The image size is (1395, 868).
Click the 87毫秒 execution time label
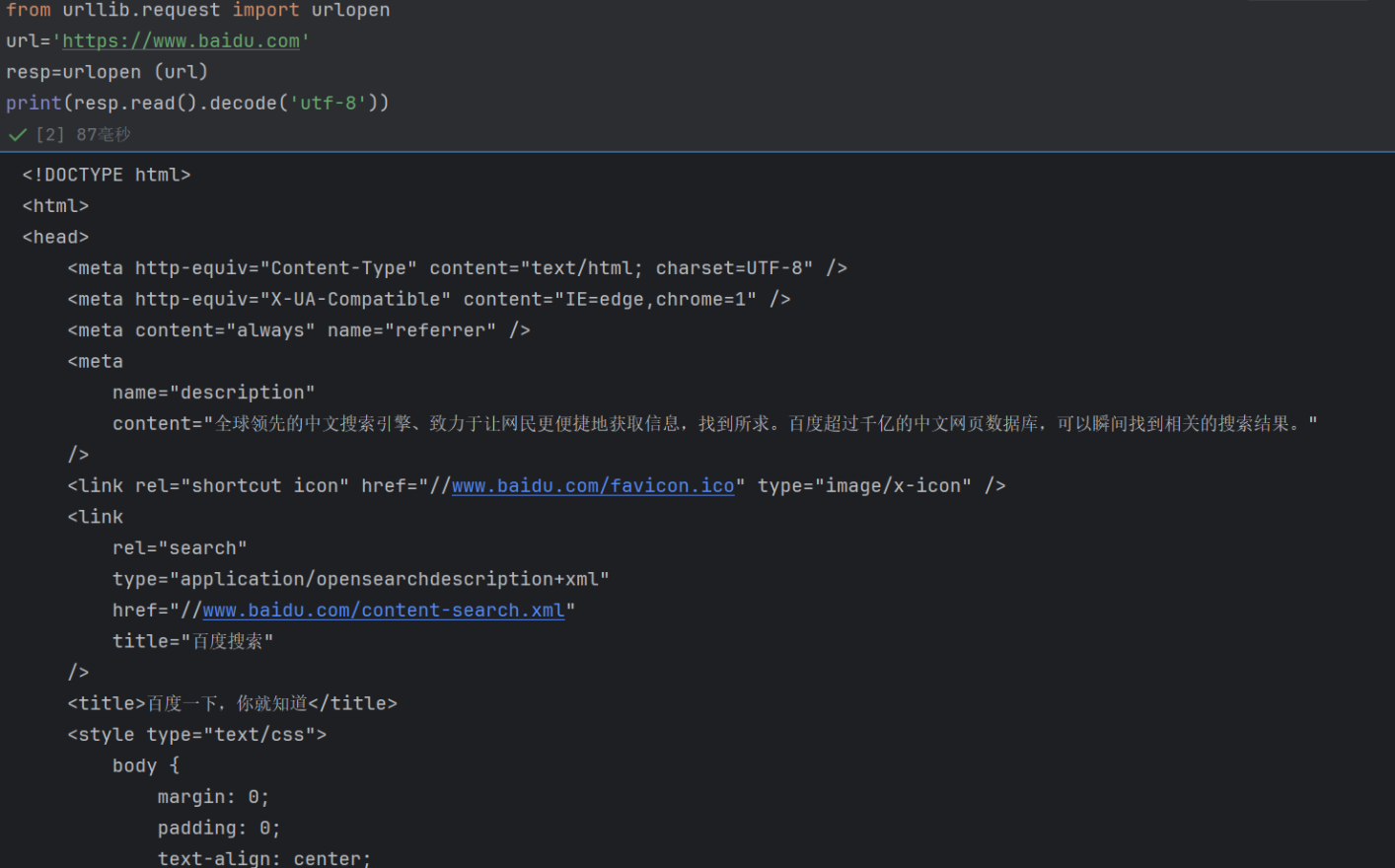point(104,134)
